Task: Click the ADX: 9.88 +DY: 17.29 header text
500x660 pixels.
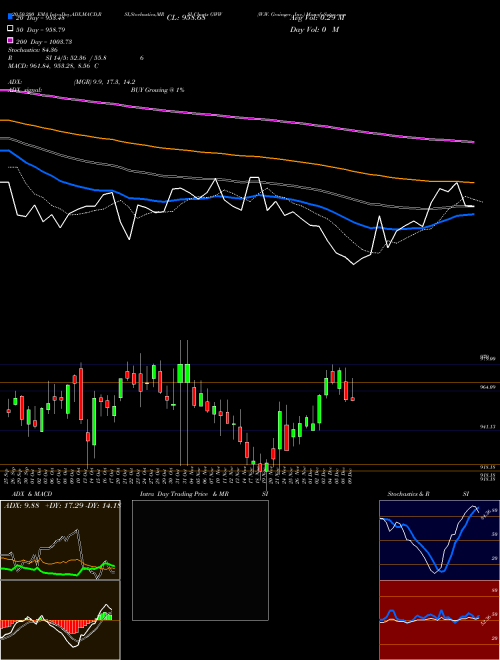Action: coord(62,505)
